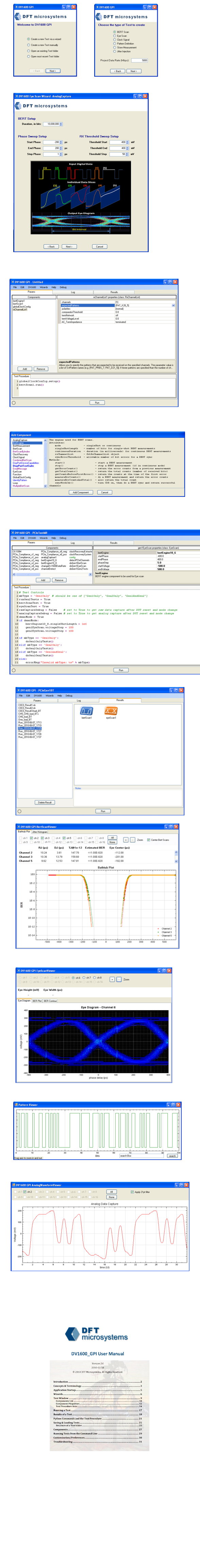Open the Wizards menu in PCIeTestAll window
Viewport: 200px width, 1568px height.
tap(44, 538)
